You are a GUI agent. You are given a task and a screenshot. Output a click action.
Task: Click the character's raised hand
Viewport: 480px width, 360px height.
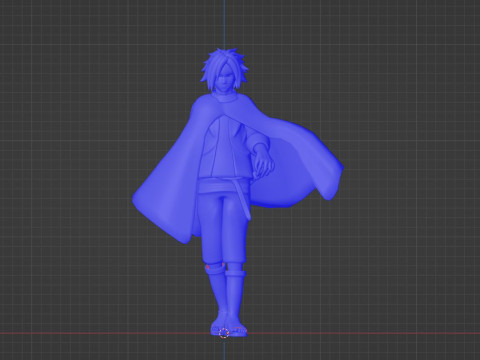tap(264, 162)
